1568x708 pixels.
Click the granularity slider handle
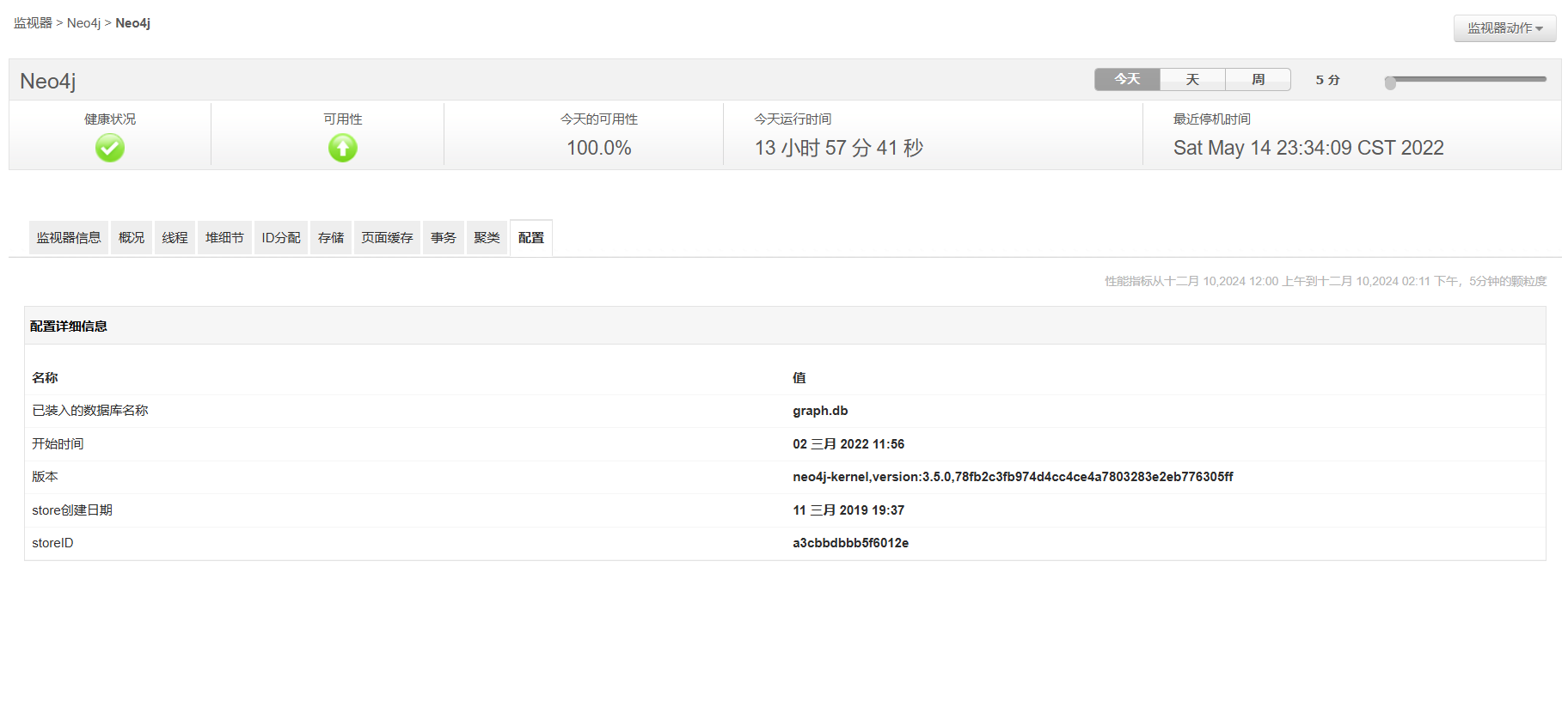point(1390,82)
